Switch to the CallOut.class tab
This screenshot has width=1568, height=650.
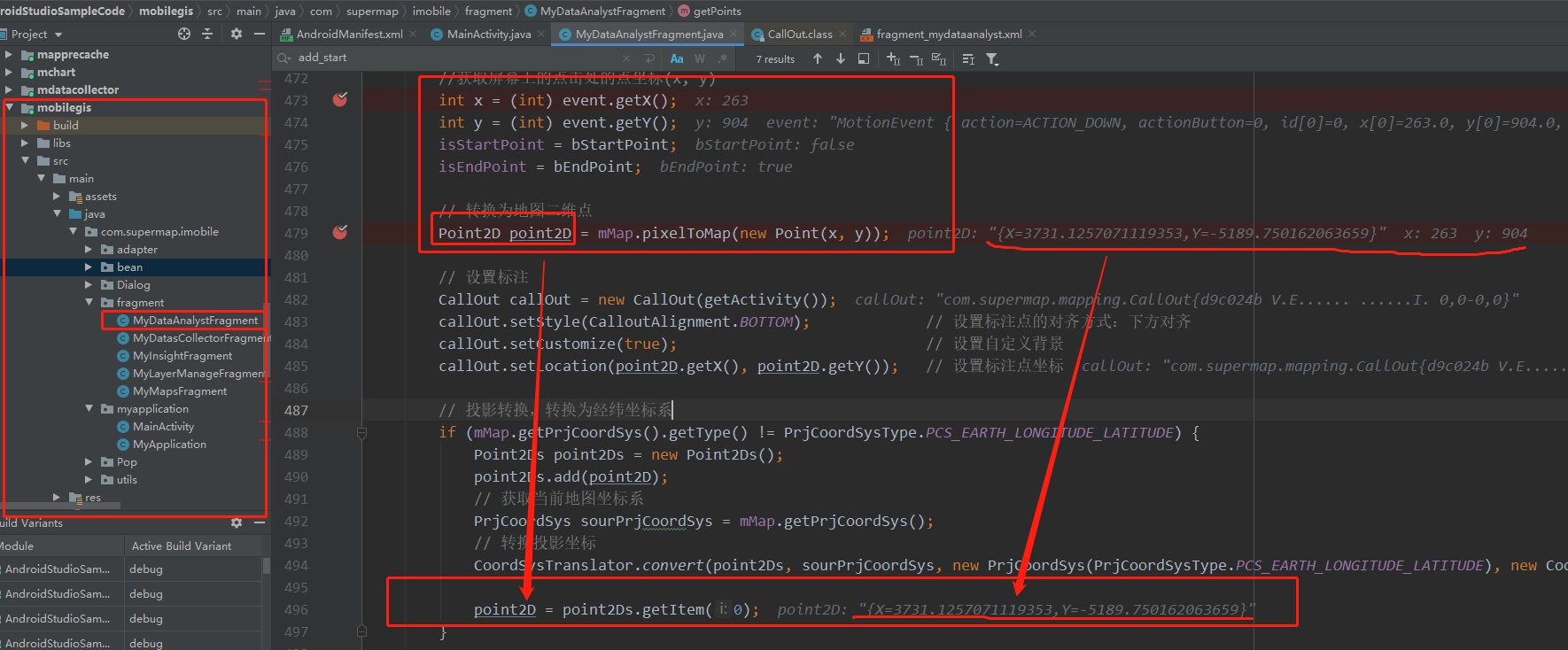pos(799,35)
